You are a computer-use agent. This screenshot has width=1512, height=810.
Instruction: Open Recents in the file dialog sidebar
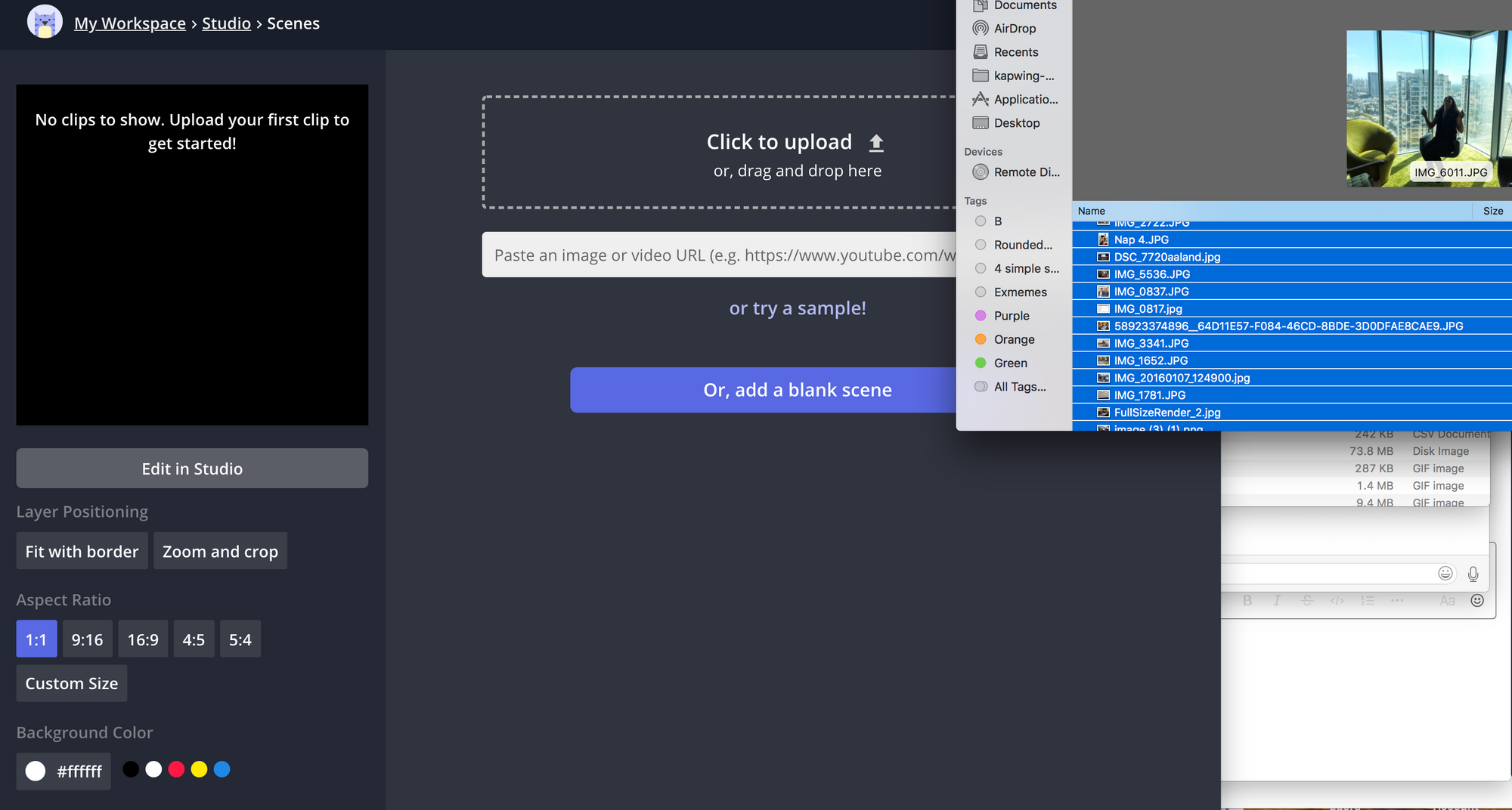tap(1006, 52)
